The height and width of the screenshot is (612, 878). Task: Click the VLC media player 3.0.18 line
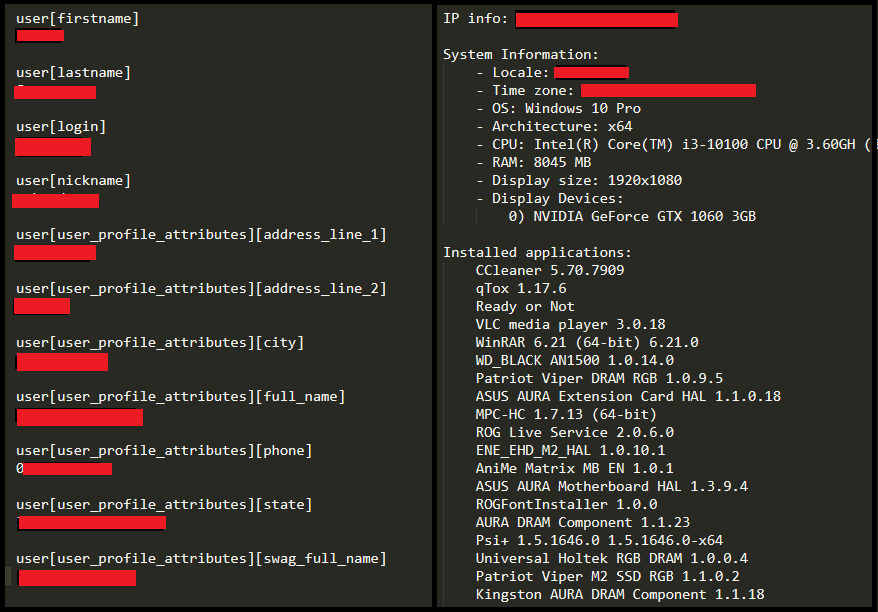coord(571,325)
